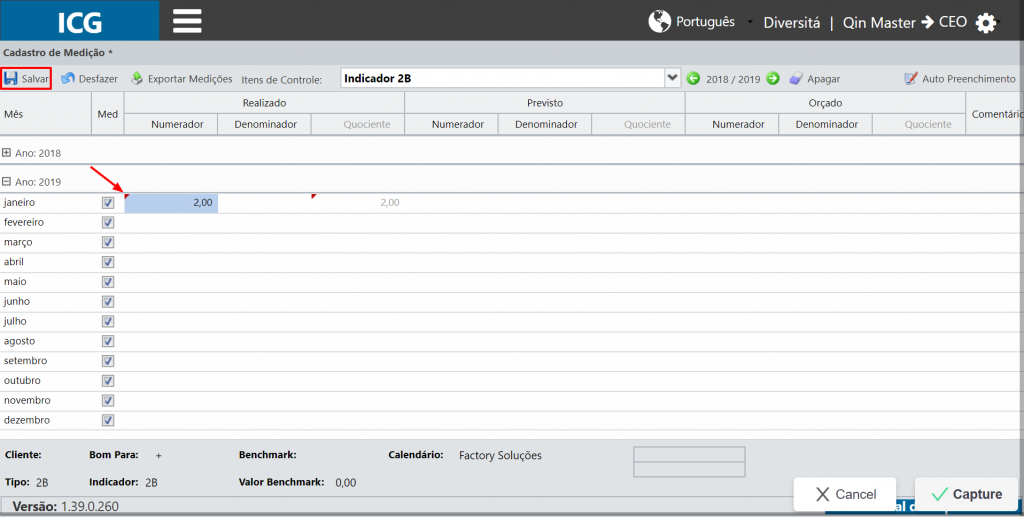
Task: Go to previous year with green left arrow
Action: (x=694, y=78)
